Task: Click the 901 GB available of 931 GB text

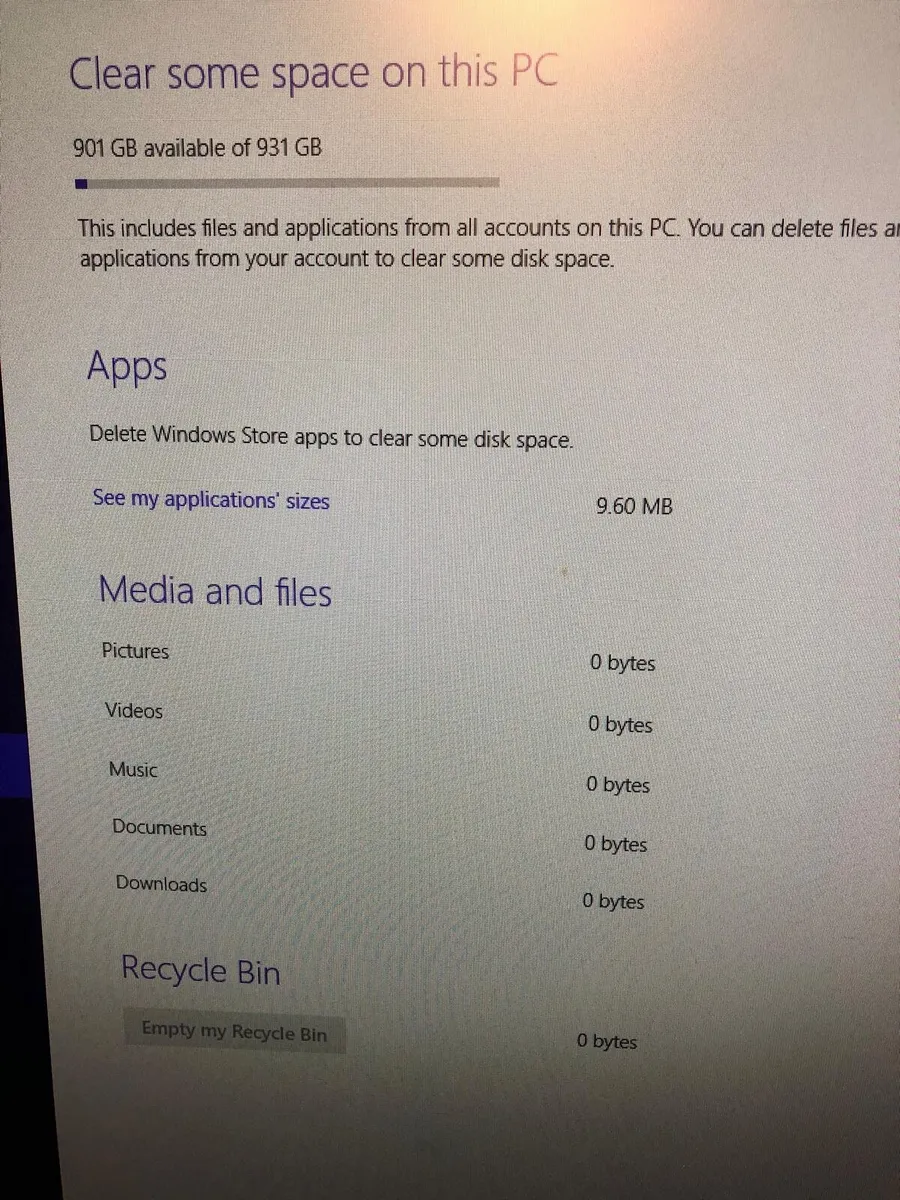Action: point(198,148)
